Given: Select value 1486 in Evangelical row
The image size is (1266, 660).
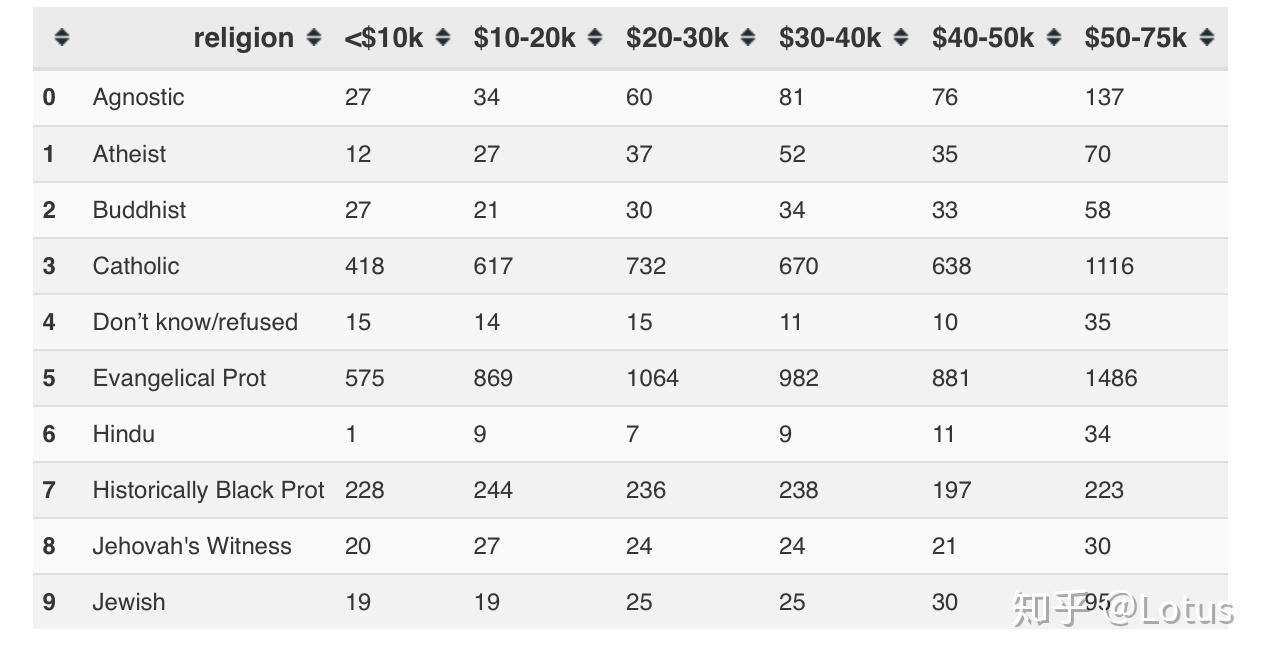Looking at the screenshot, I should point(1111,378).
